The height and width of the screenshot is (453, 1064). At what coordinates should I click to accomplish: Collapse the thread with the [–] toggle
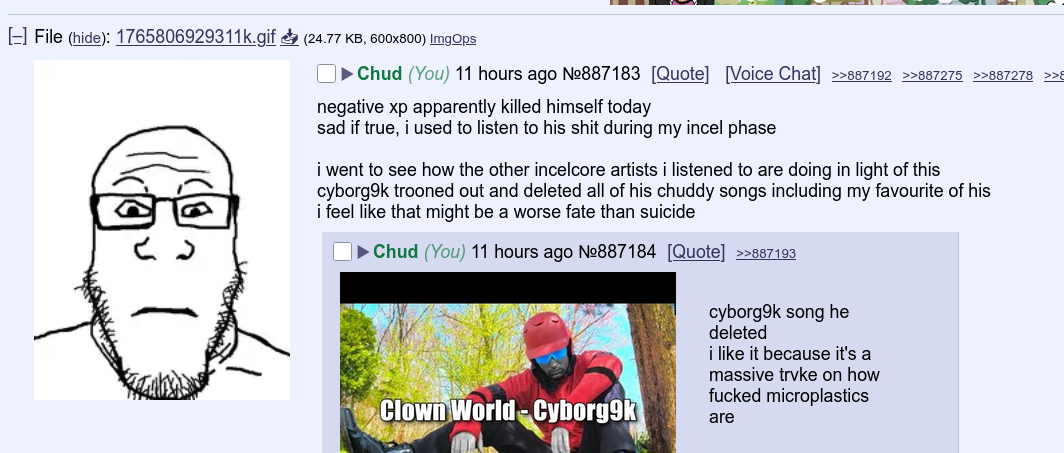18,37
